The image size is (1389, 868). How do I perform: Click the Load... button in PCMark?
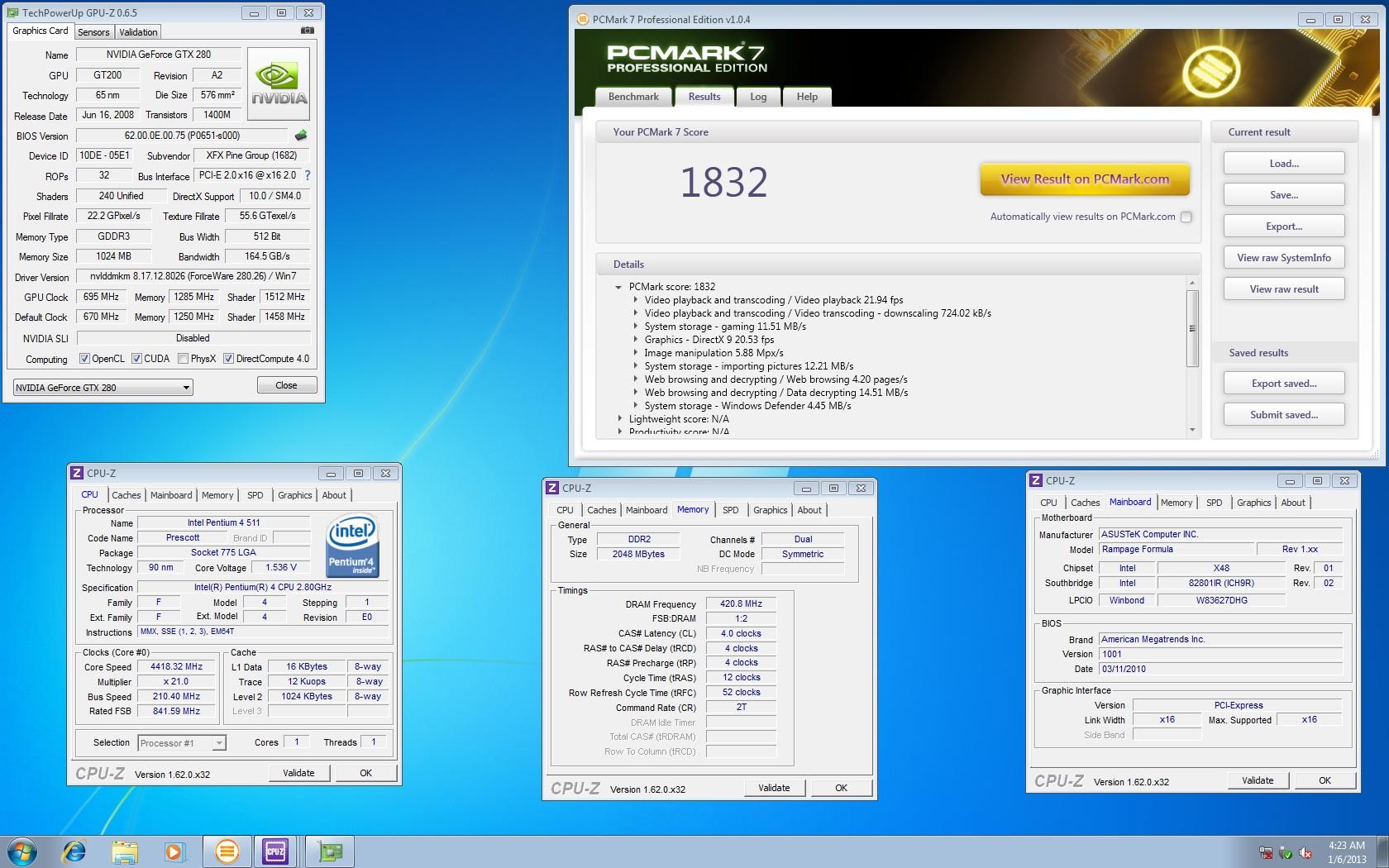1284,164
